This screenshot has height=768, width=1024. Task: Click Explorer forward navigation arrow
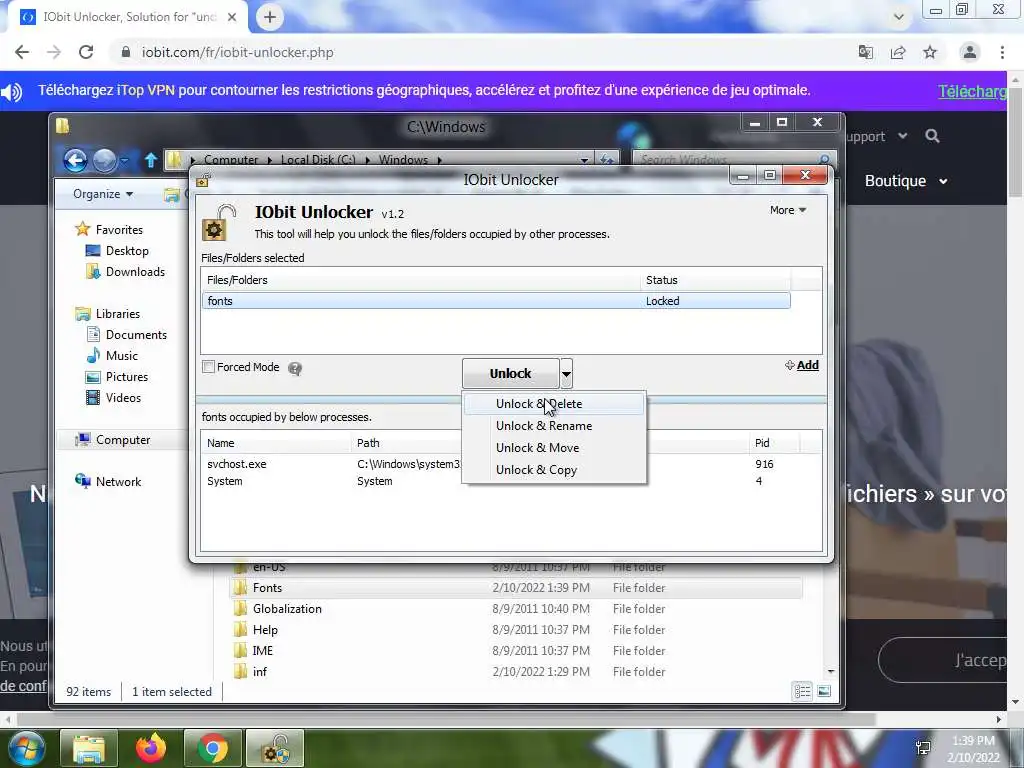tap(104, 160)
